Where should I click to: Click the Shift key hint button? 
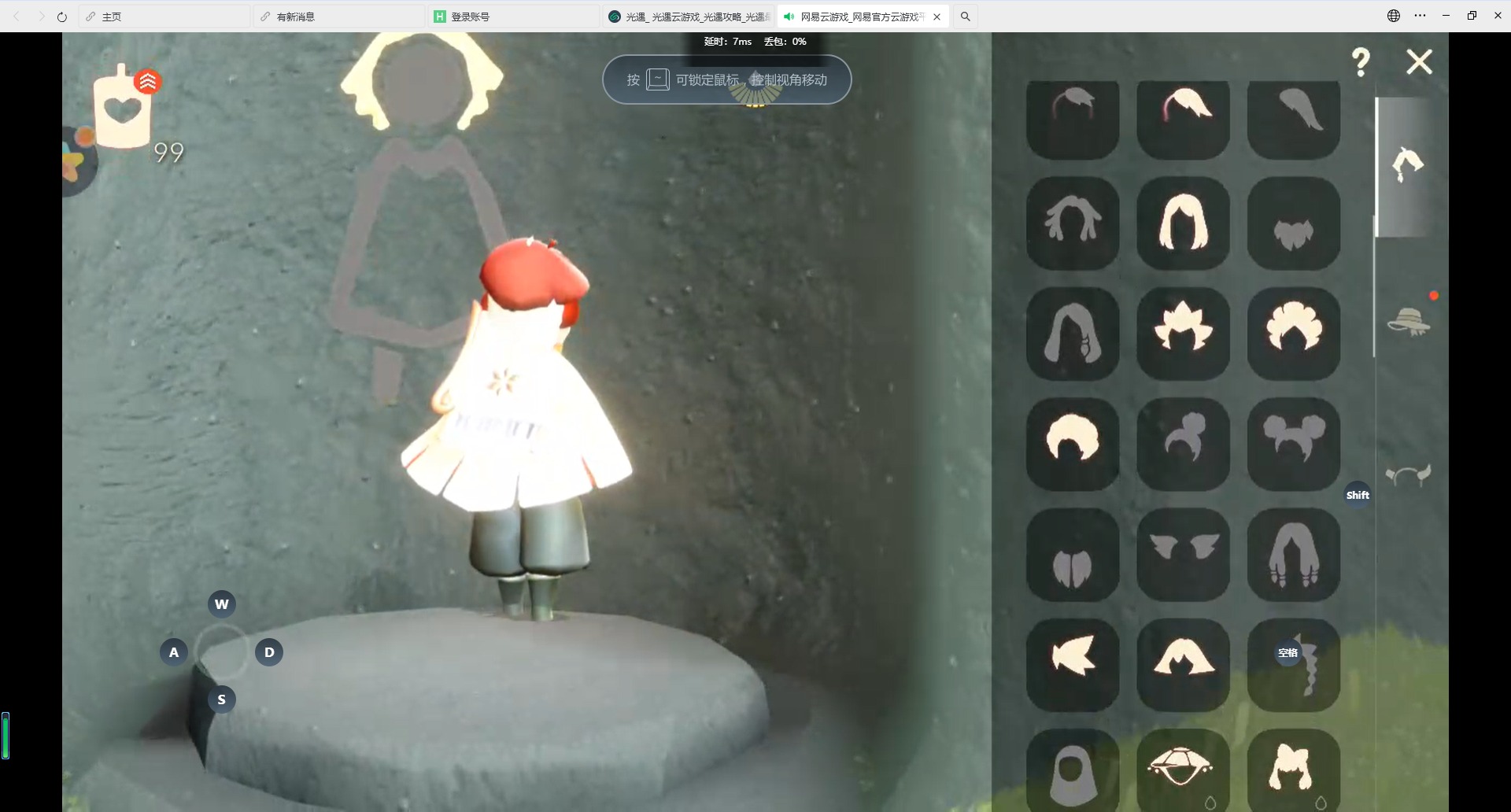(x=1358, y=495)
